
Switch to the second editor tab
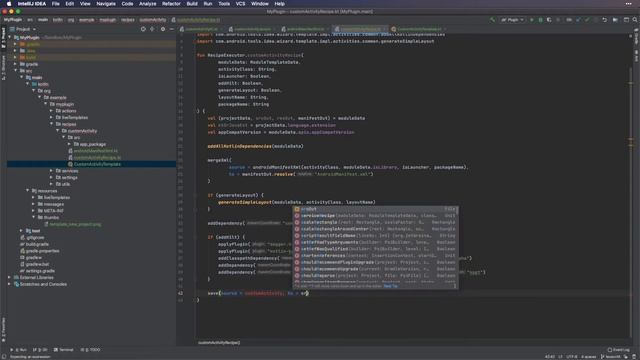(x=251, y=29)
